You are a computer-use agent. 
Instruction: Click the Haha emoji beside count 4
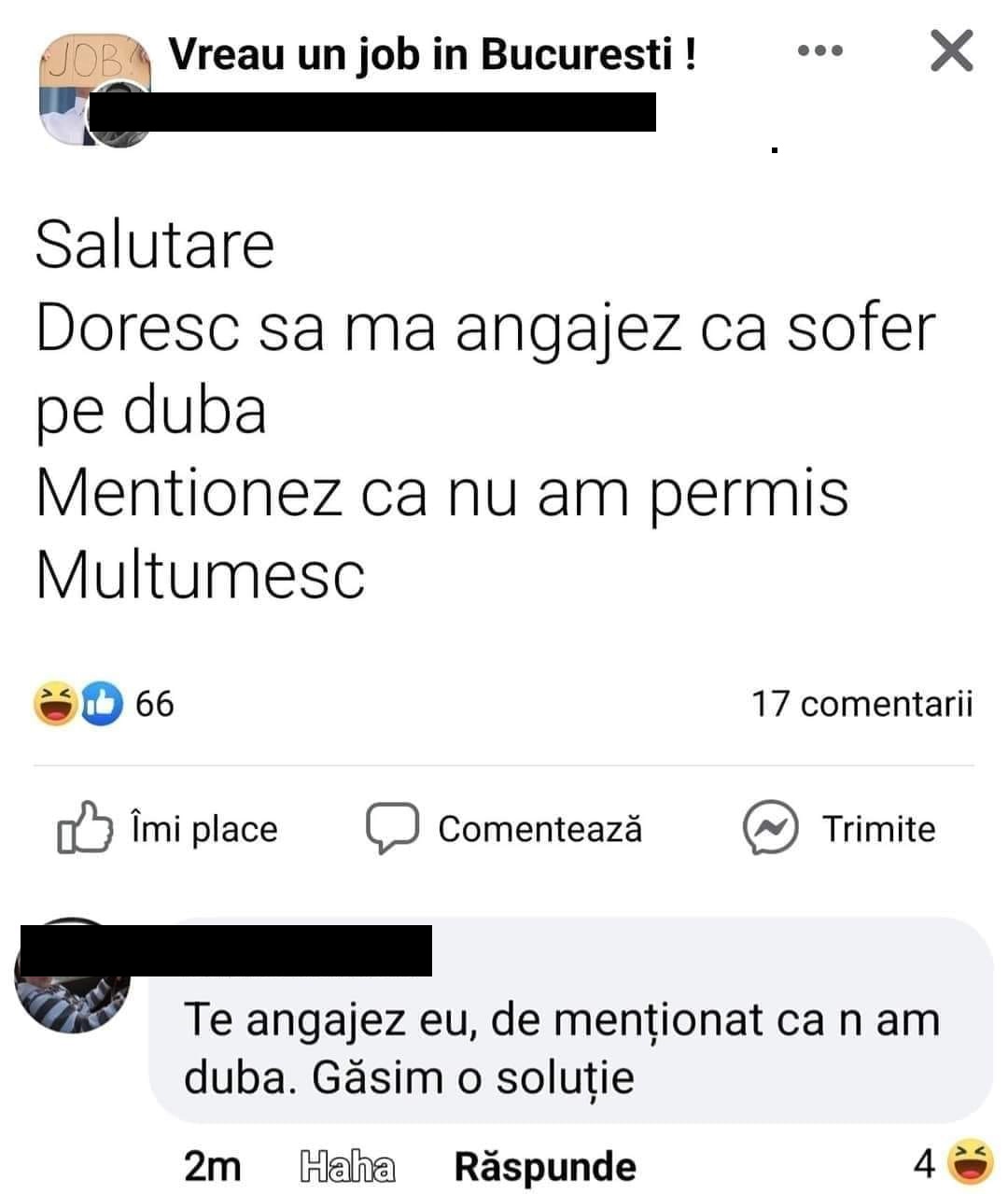pyautogui.click(x=969, y=1162)
